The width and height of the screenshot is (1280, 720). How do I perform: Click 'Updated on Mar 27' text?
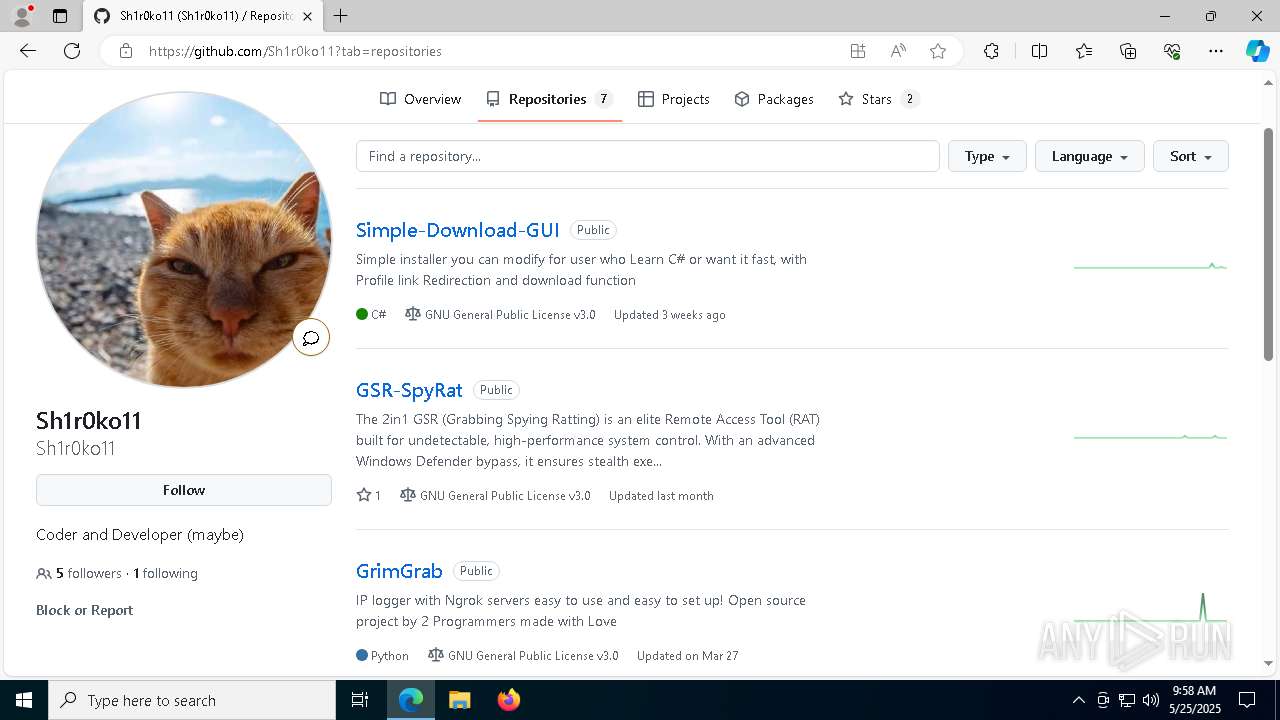688,656
